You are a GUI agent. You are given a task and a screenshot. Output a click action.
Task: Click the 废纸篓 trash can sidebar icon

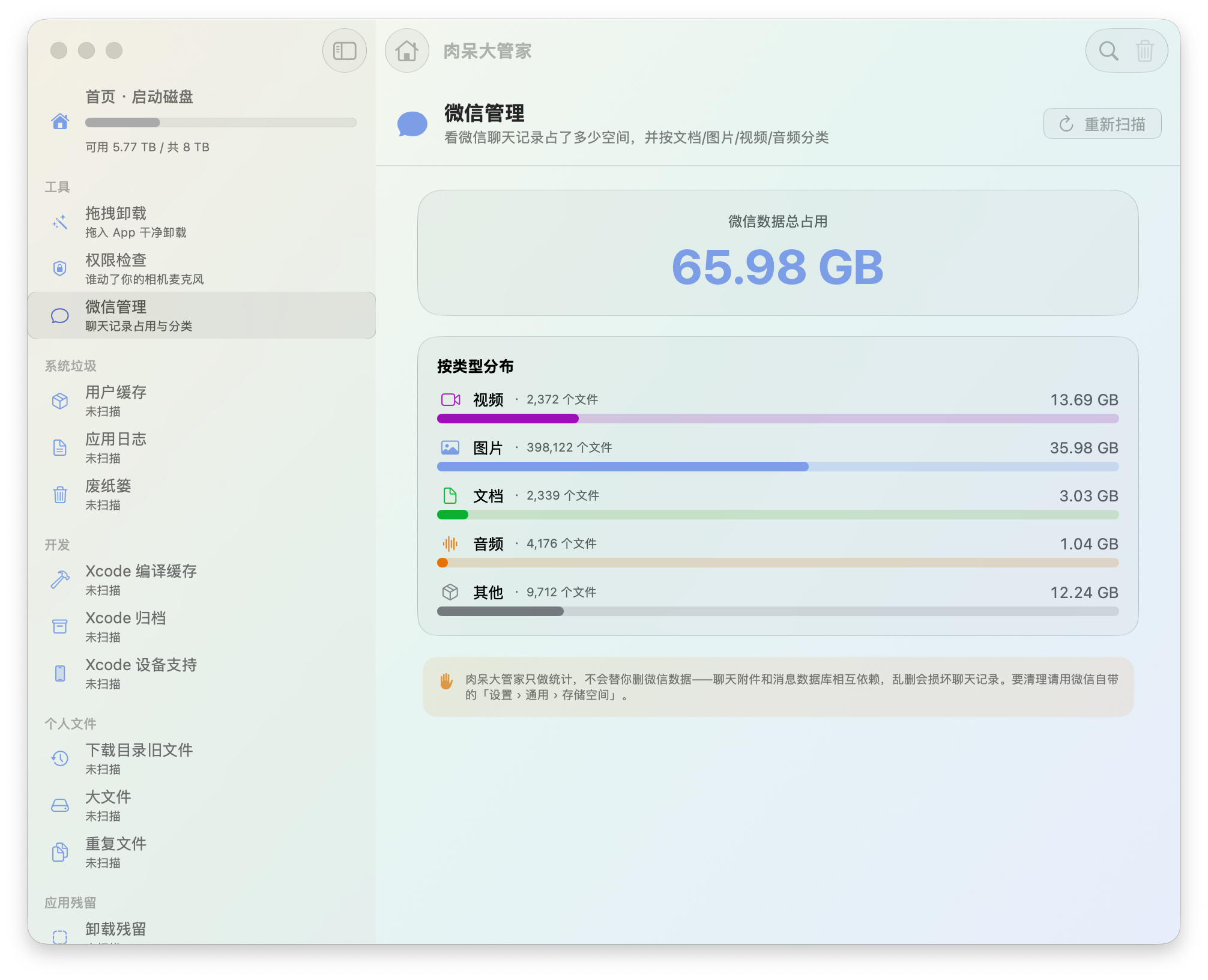click(60, 495)
